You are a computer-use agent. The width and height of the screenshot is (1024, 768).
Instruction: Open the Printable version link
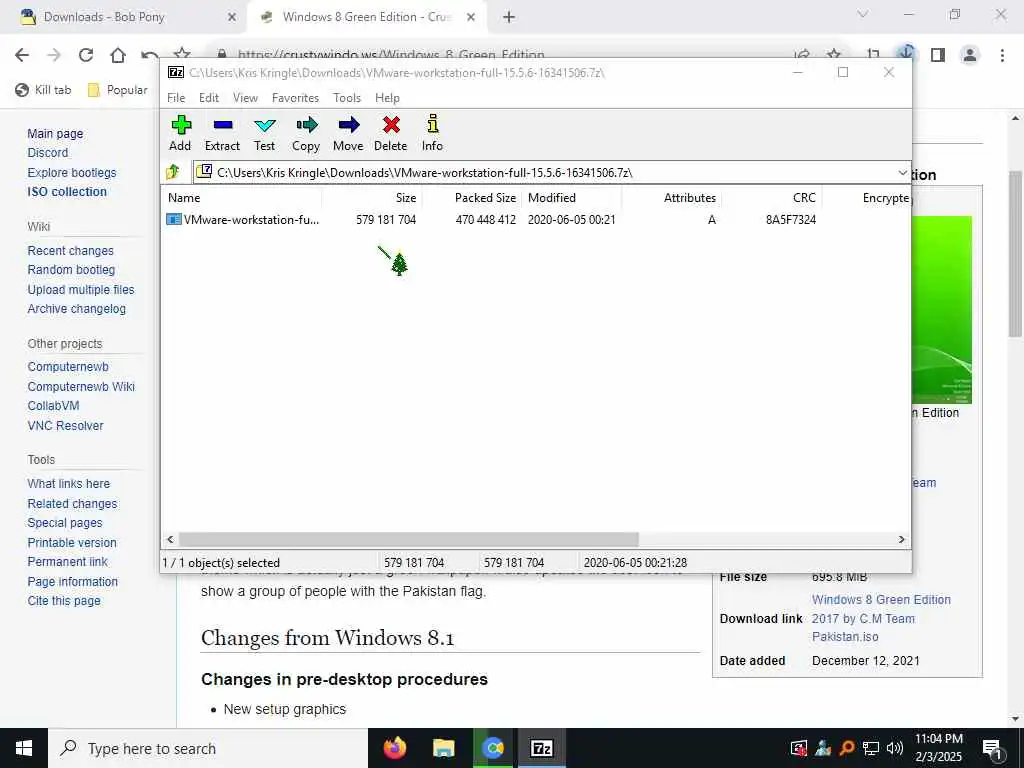coord(72,543)
